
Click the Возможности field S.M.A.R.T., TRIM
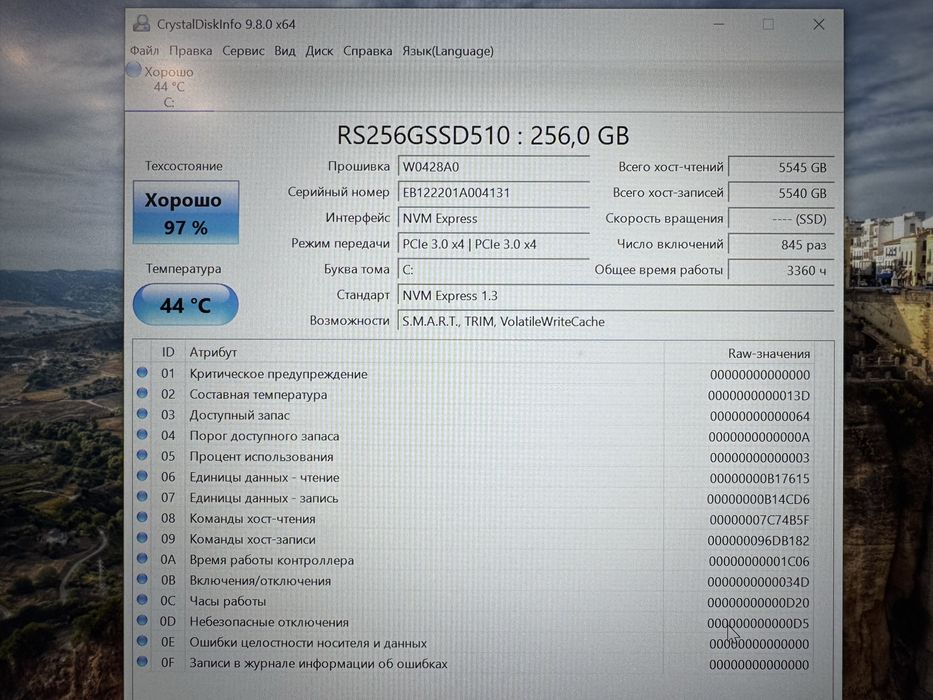(x=616, y=321)
